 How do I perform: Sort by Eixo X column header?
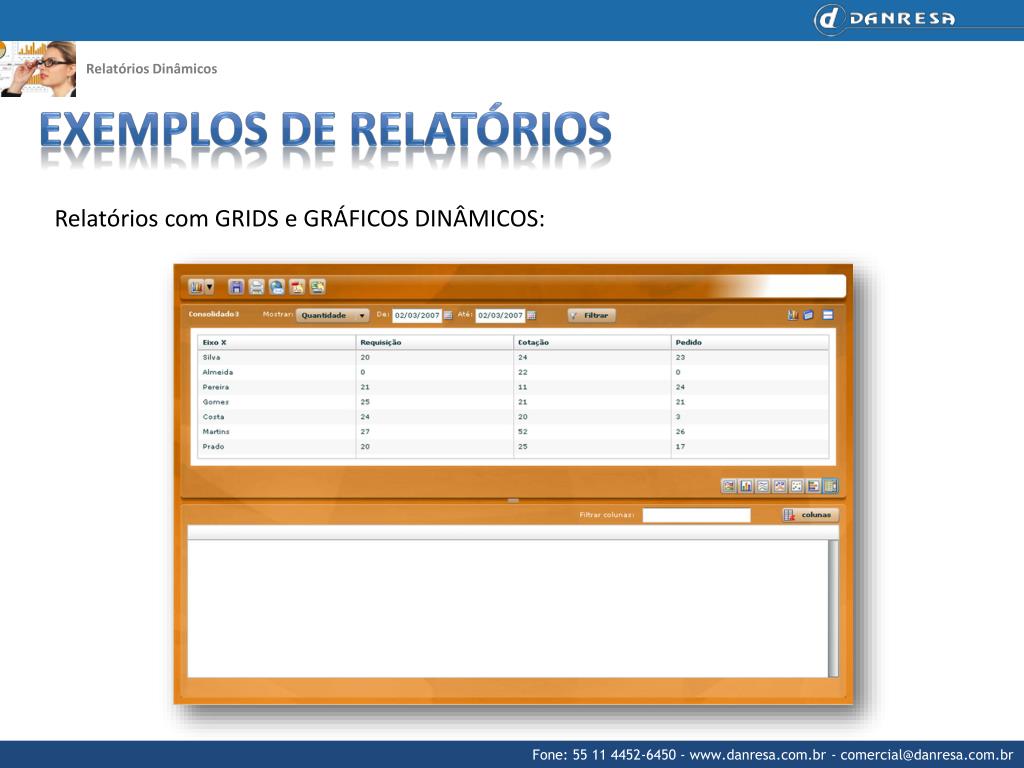[x=277, y=342]
